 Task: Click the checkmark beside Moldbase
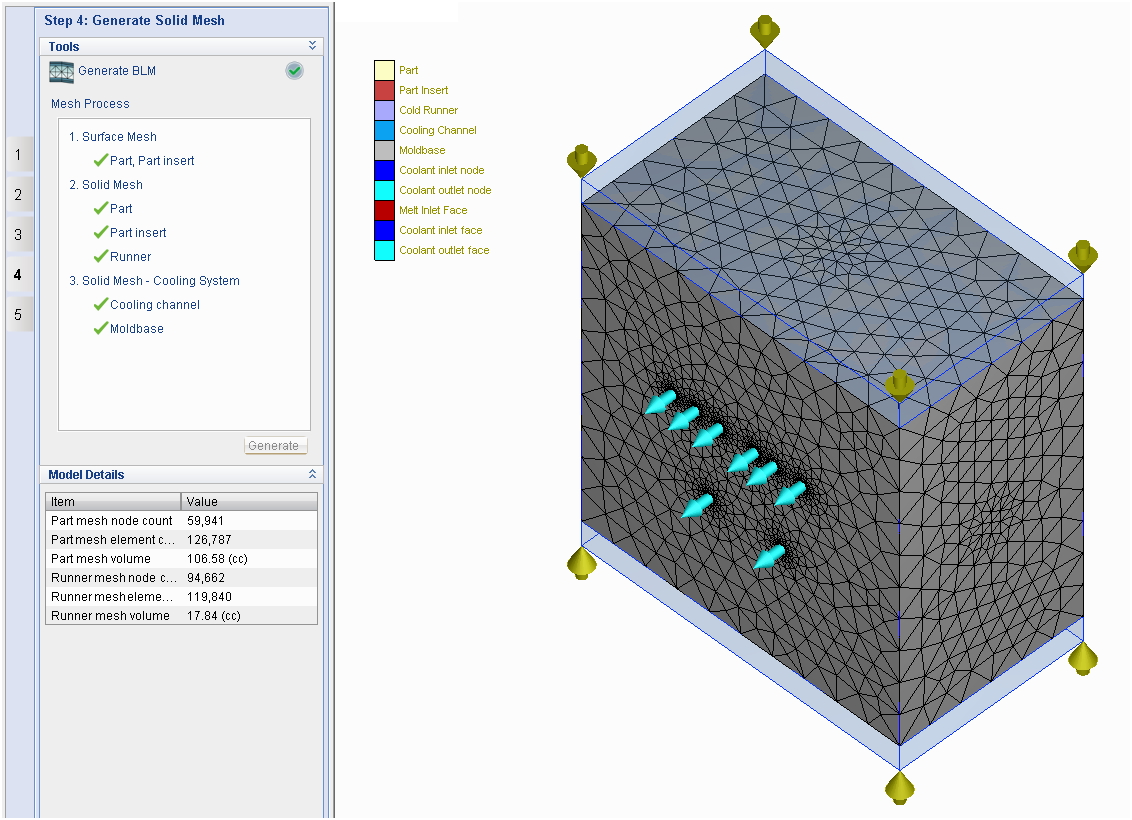click(101, 328)
